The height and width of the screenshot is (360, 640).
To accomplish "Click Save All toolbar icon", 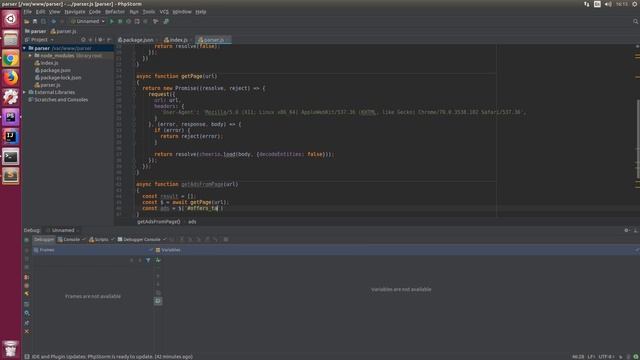I will point(35,21).
